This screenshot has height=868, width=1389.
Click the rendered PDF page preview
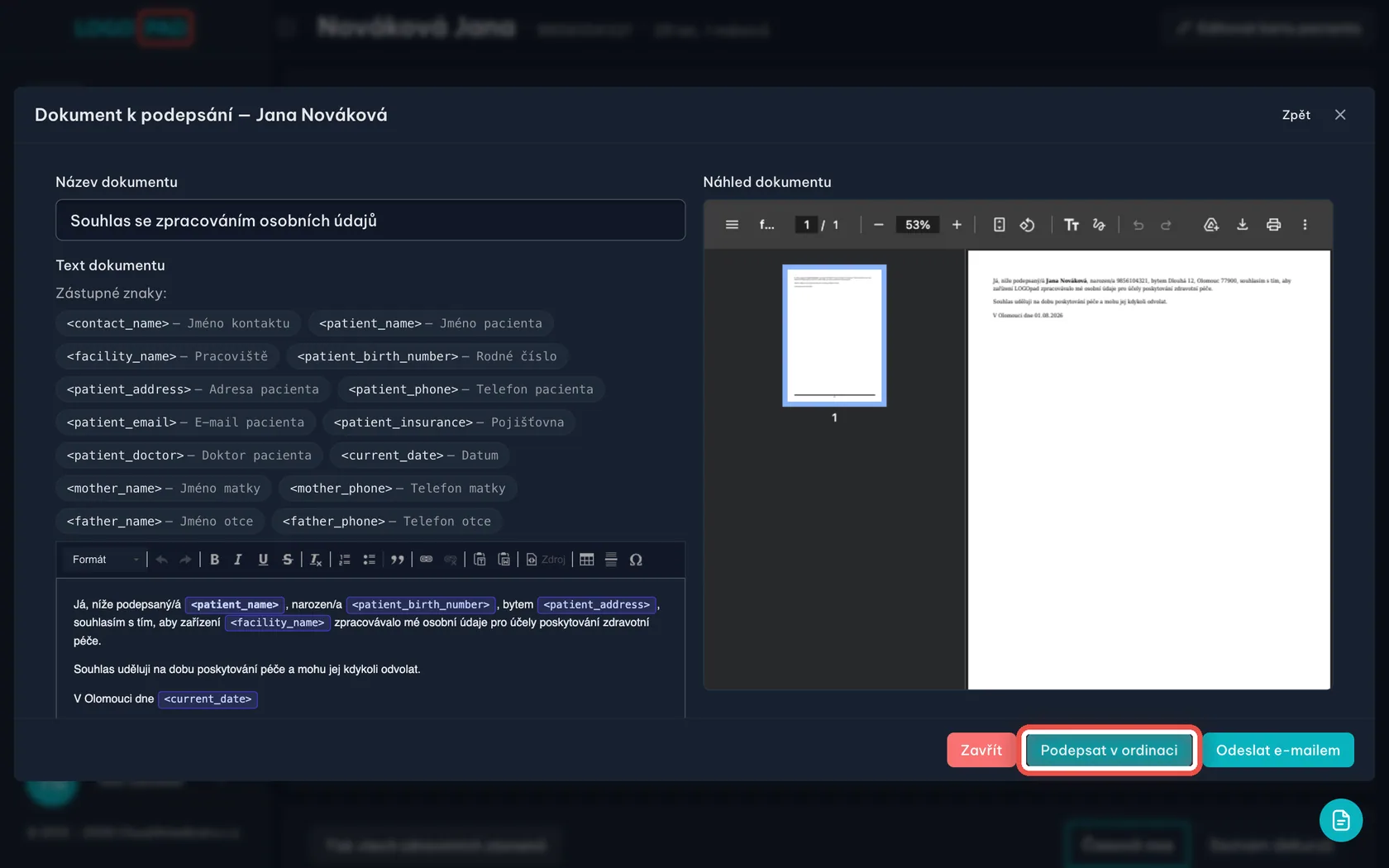point(1148,470)
